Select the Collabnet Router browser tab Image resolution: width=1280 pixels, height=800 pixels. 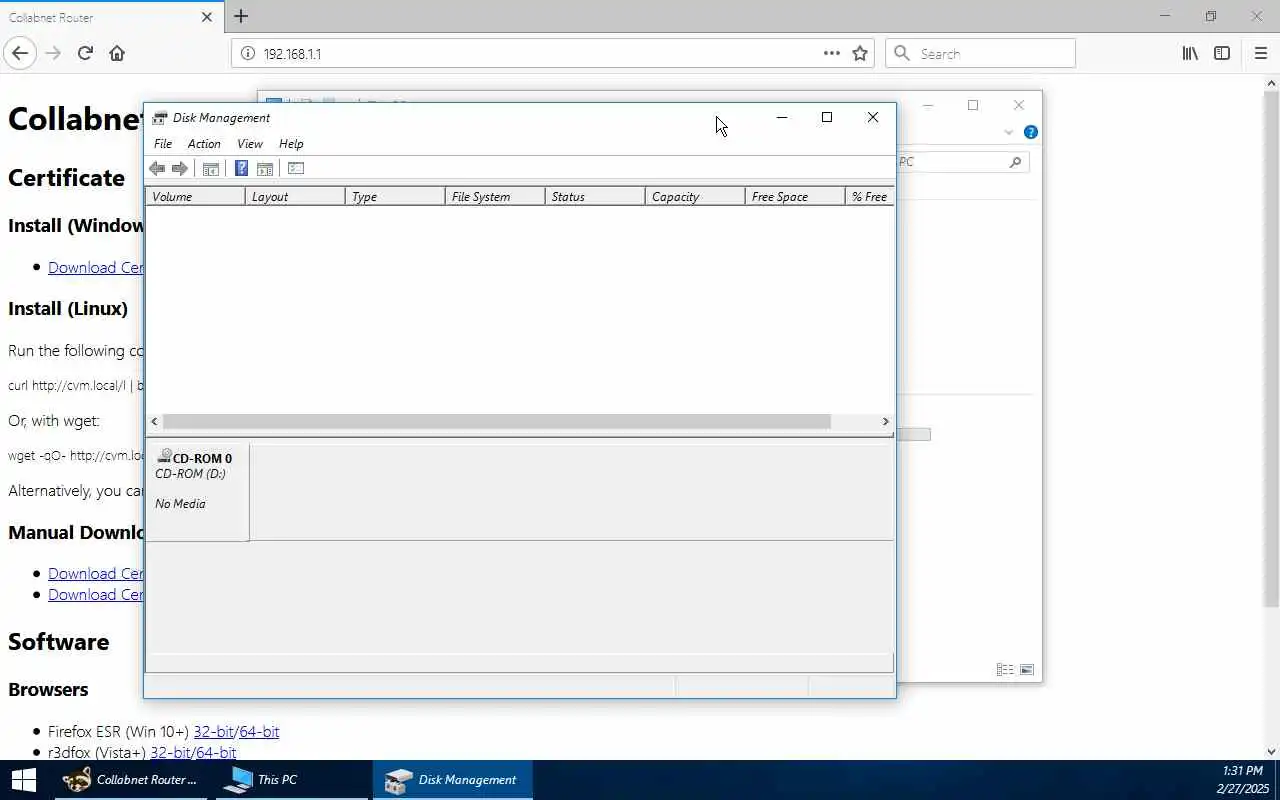[110, 17]
